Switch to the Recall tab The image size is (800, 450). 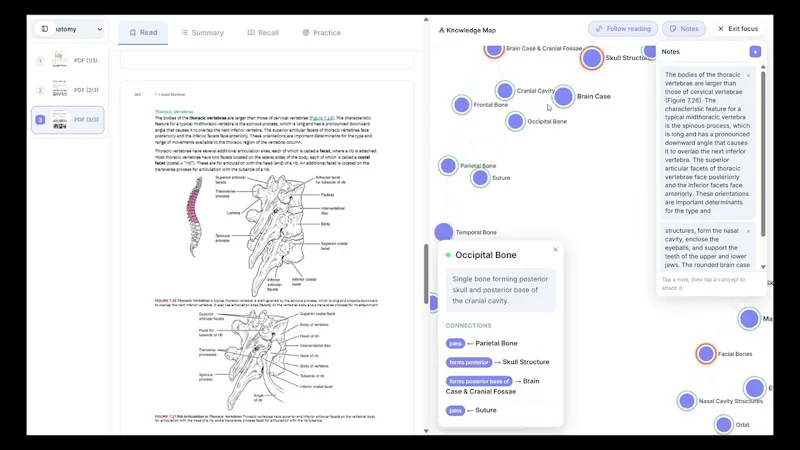click(263, 33)
